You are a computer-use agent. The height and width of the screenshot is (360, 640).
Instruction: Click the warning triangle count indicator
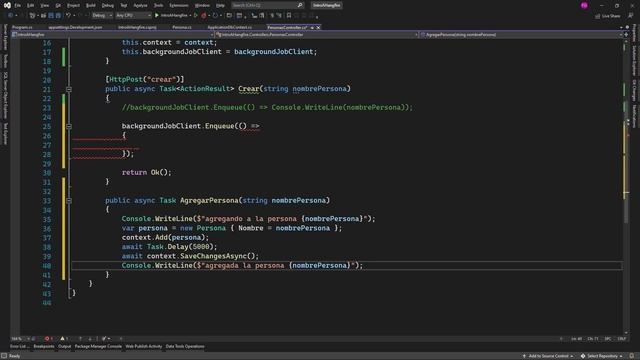[x=64, y=338]
